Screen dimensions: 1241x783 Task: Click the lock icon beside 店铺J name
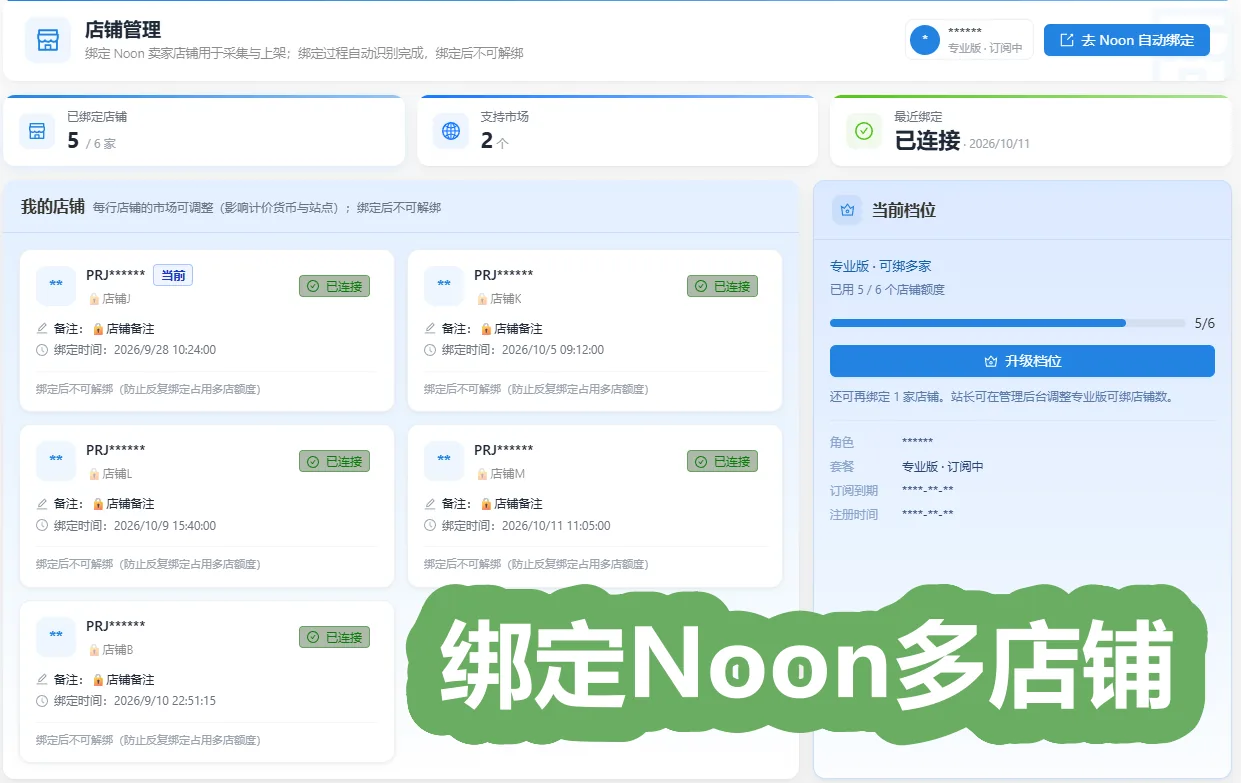pyautogui.click(x=94, y=298)
